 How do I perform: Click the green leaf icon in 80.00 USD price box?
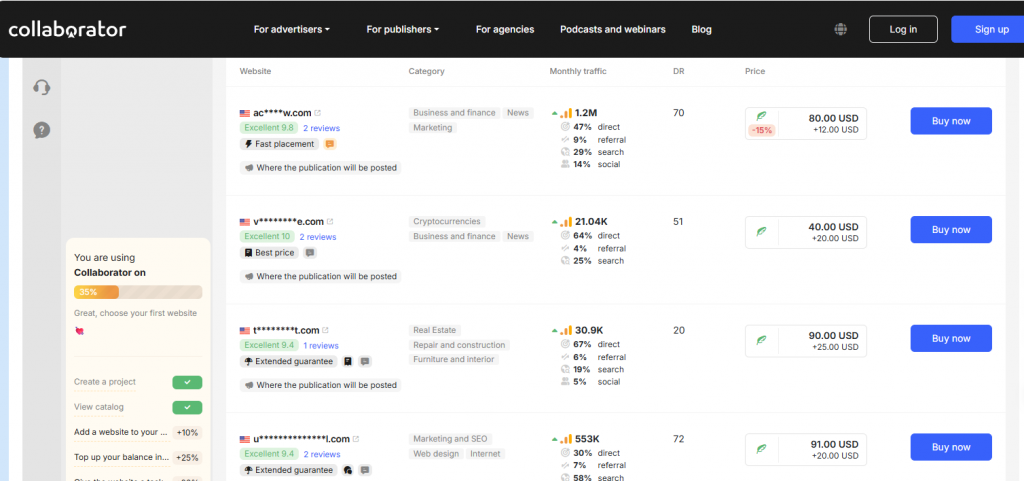click(761, 116)
